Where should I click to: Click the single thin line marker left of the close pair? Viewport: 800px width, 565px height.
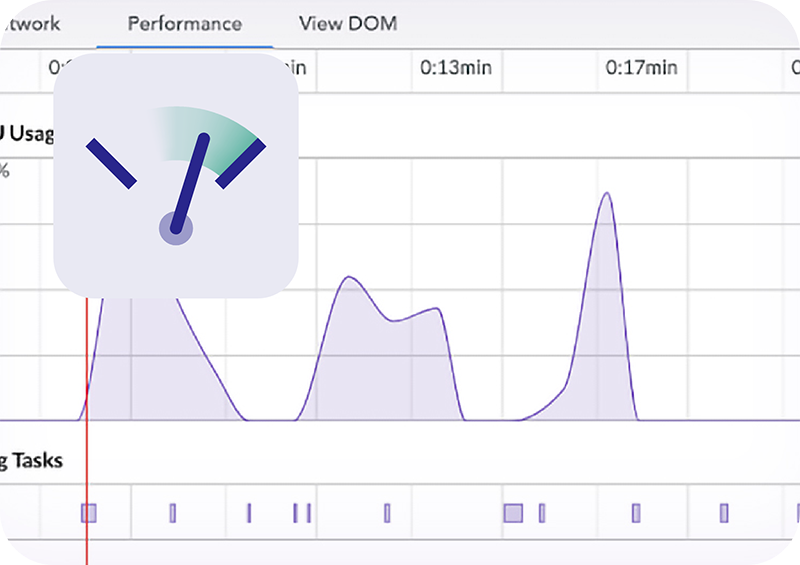[x=249, y=513]
